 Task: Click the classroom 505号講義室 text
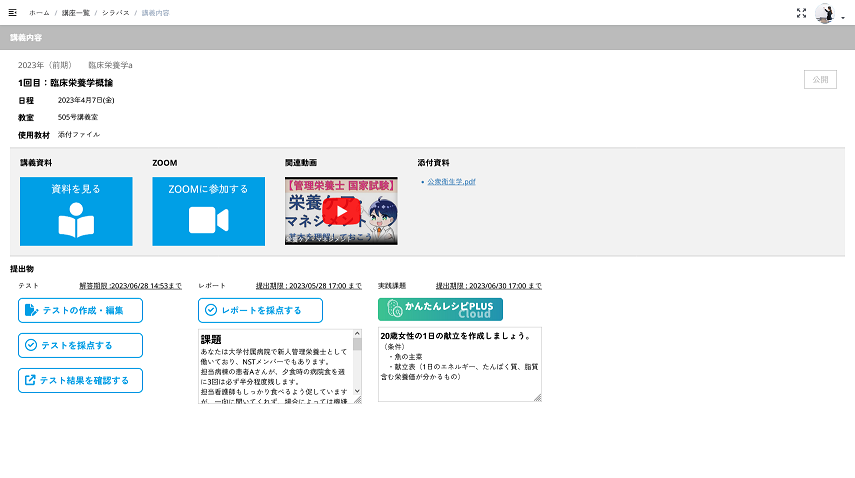(78, 117)
